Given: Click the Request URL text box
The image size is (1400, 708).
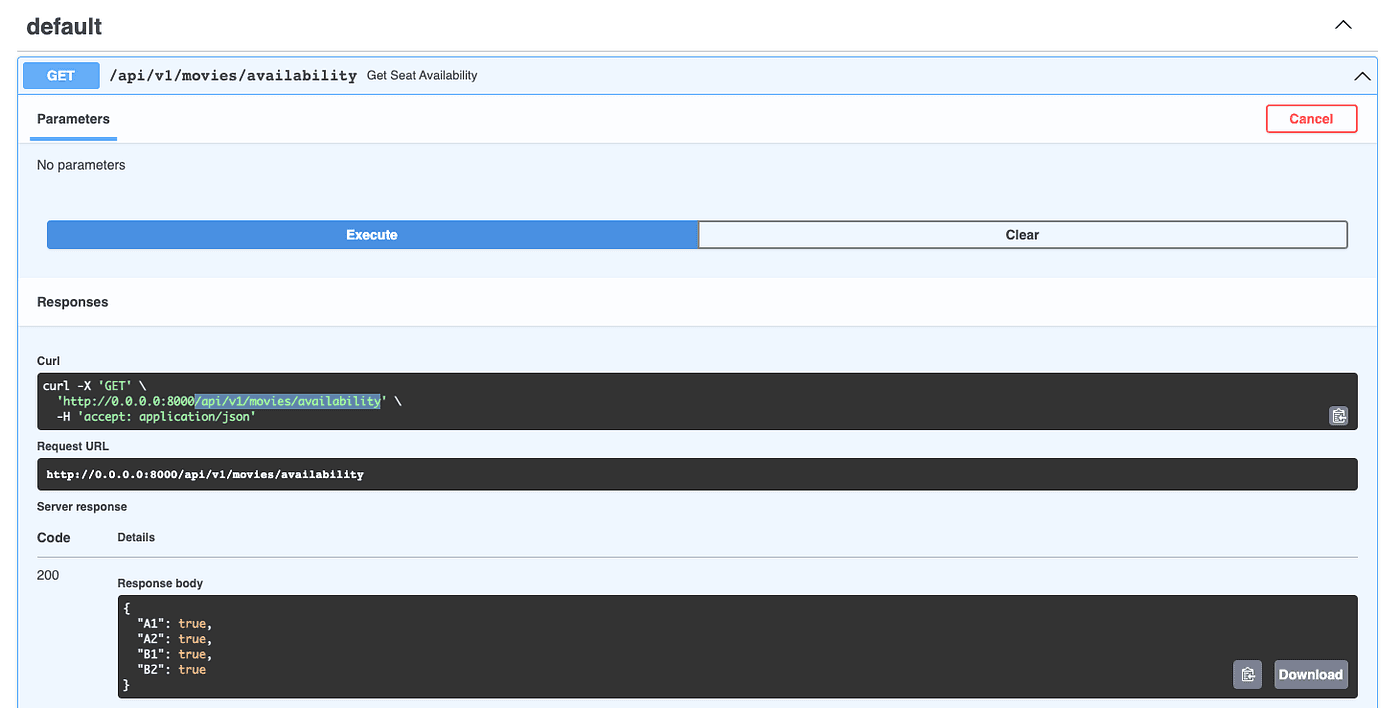Looking at the screenshot, I should point(697,474).
